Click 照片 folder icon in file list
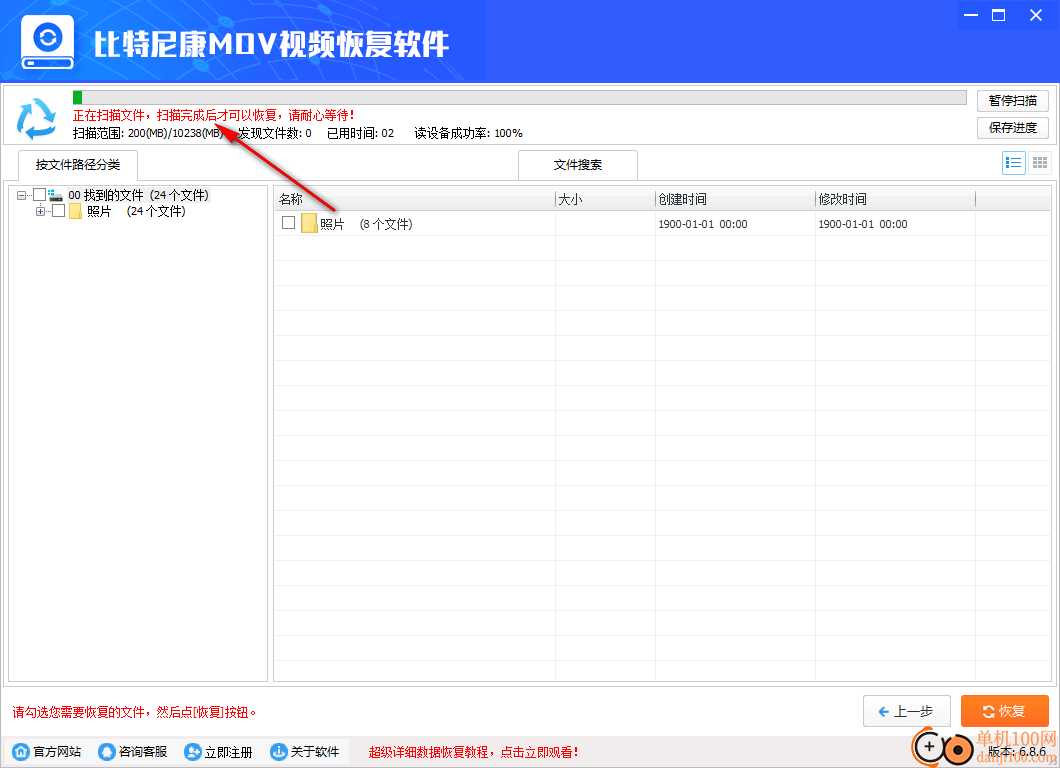The height and width of the screenshot is (768, 1060). (309, 223)
